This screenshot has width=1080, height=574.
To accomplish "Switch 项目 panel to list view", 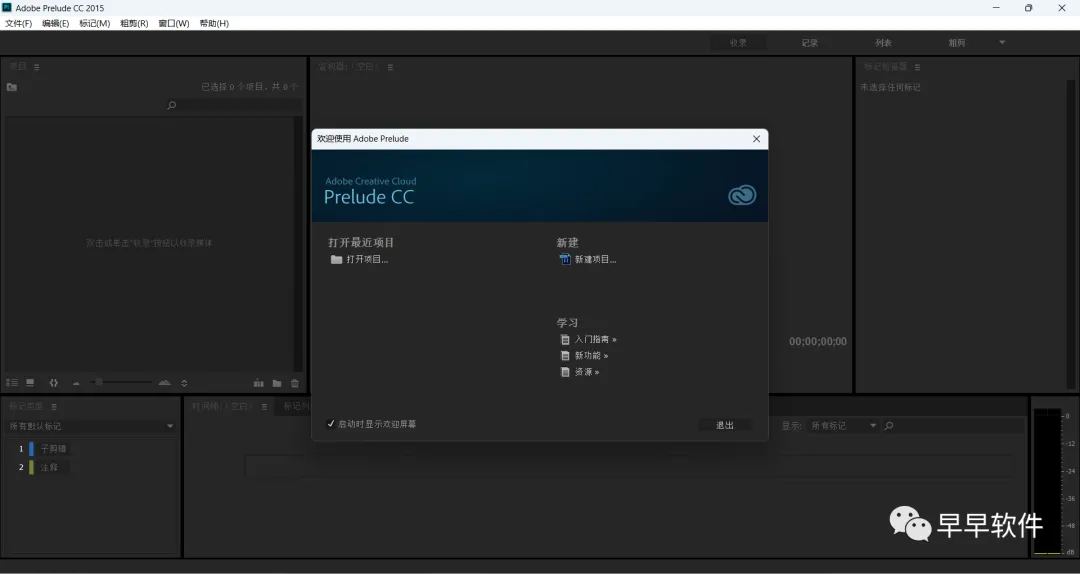I will tap(12, 382).
